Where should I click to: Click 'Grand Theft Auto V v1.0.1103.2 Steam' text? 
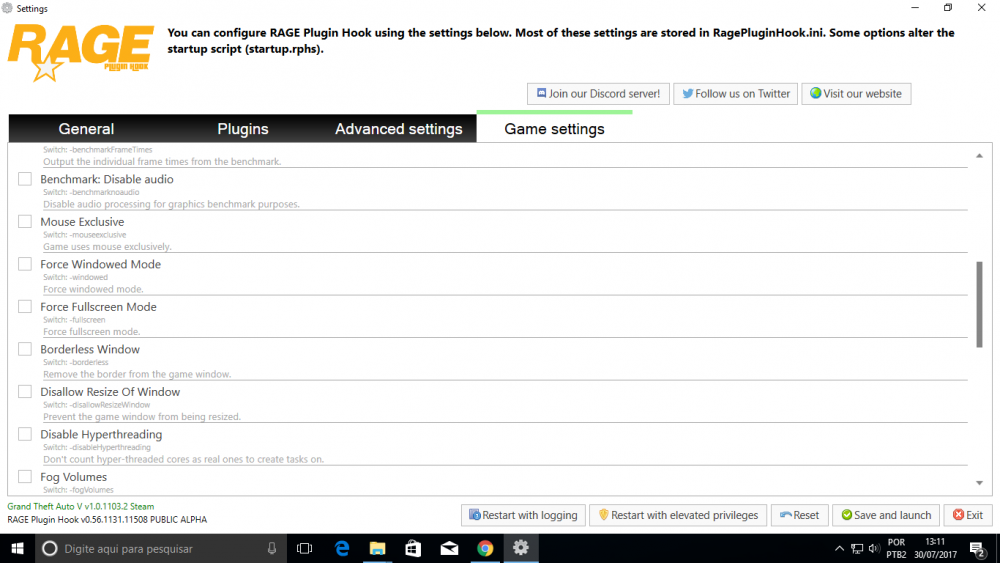pos(80,506)
